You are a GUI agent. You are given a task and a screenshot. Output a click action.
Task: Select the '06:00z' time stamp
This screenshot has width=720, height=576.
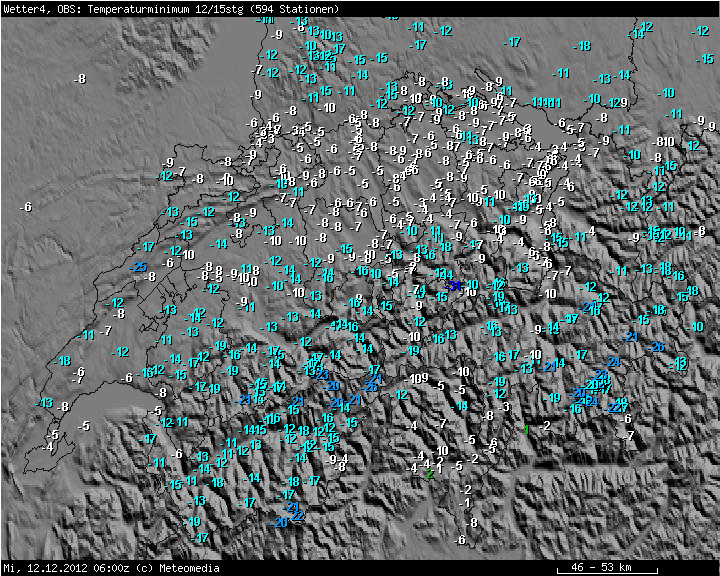[x=112, y=568]
